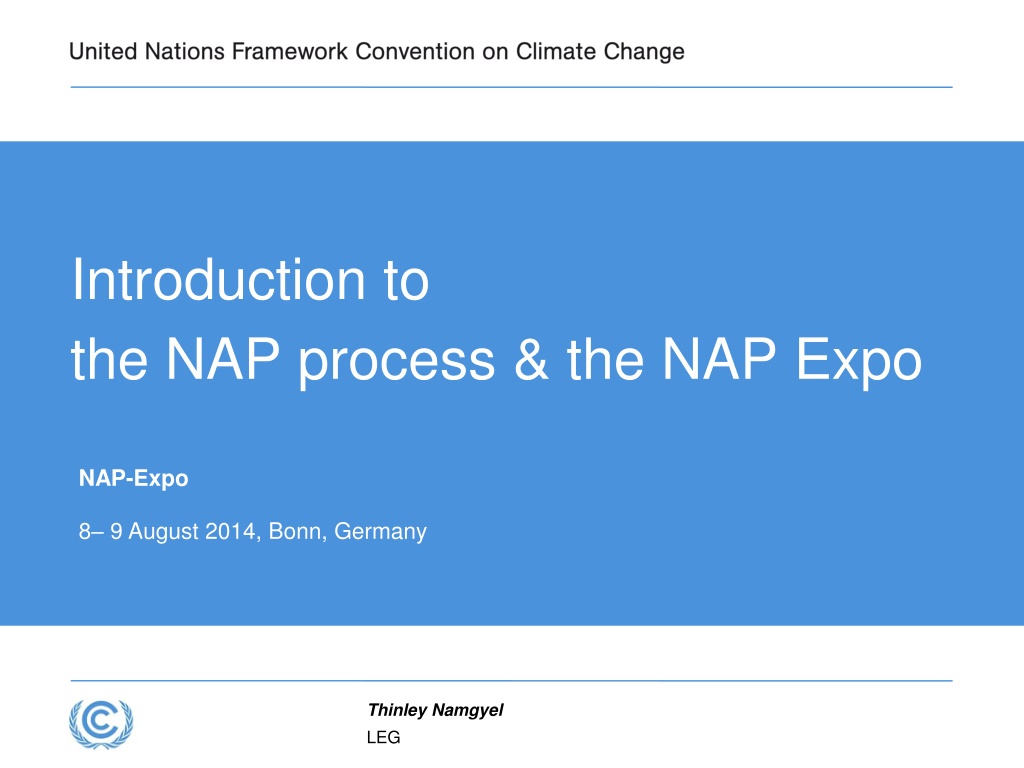Select the bold 'NAP-Expo' subtitle
Viewport: 1024px width, 768px height.
(x=133, y=478)
